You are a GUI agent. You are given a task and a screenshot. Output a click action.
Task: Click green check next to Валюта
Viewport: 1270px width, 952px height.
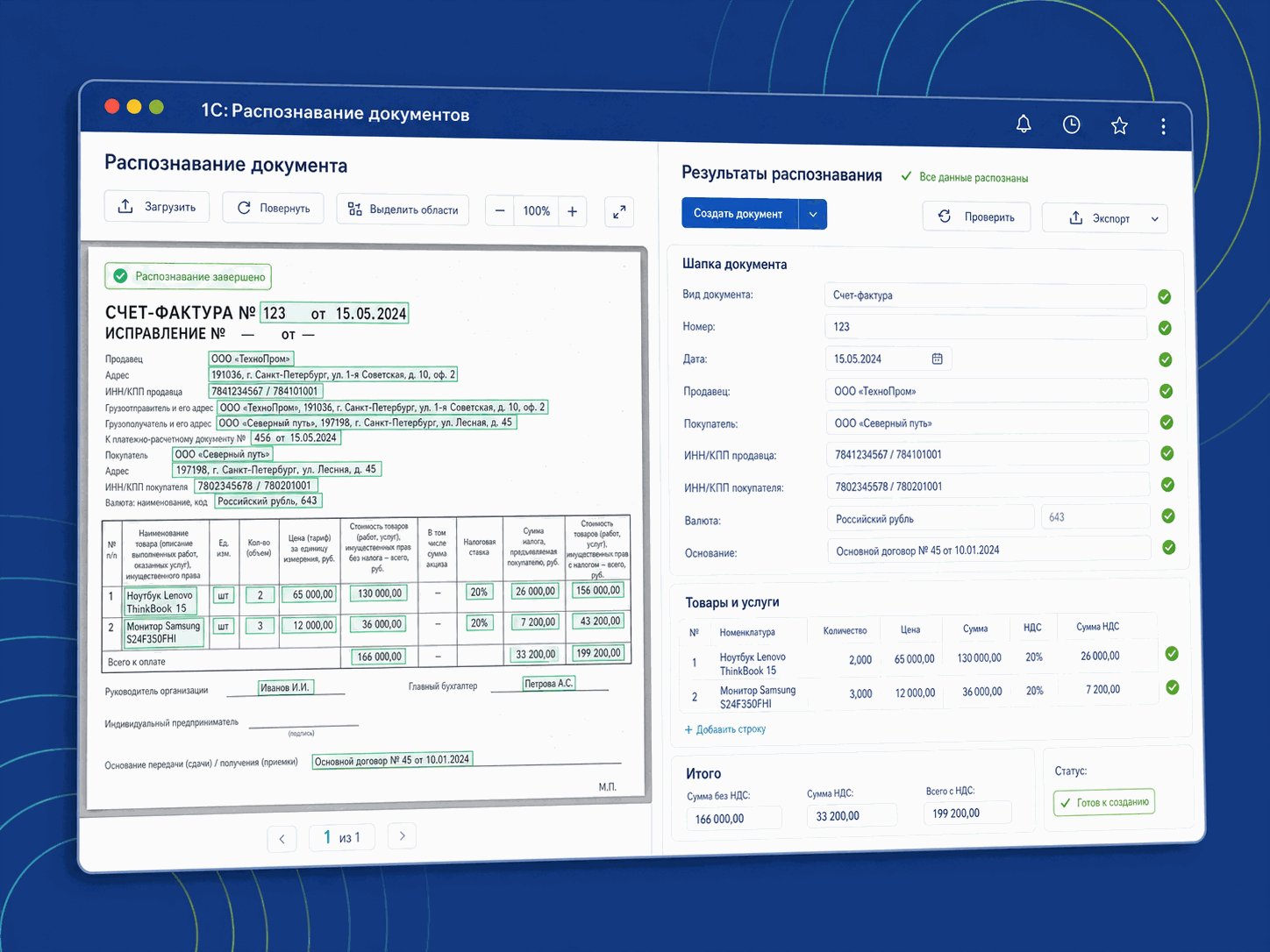click(1168, 516)
